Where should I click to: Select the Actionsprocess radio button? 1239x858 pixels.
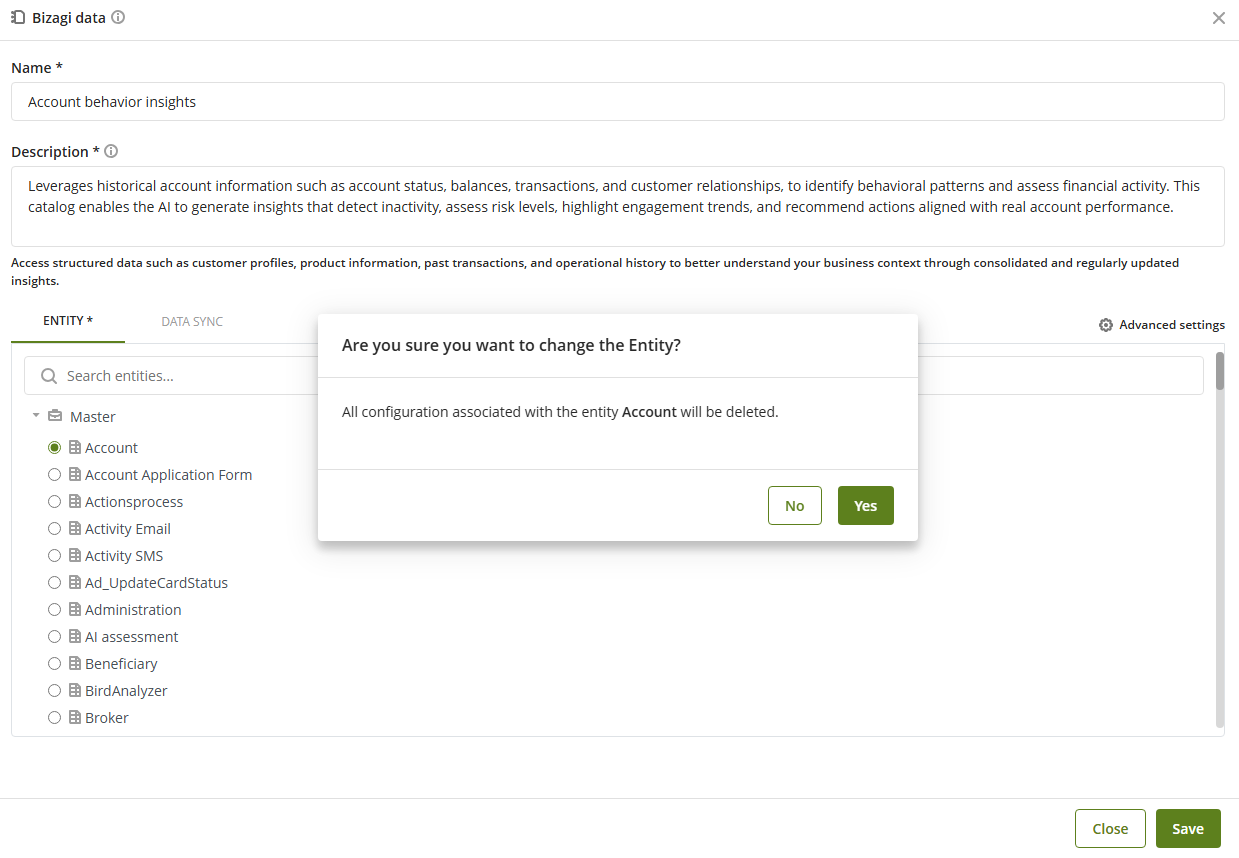coord(54,501)
